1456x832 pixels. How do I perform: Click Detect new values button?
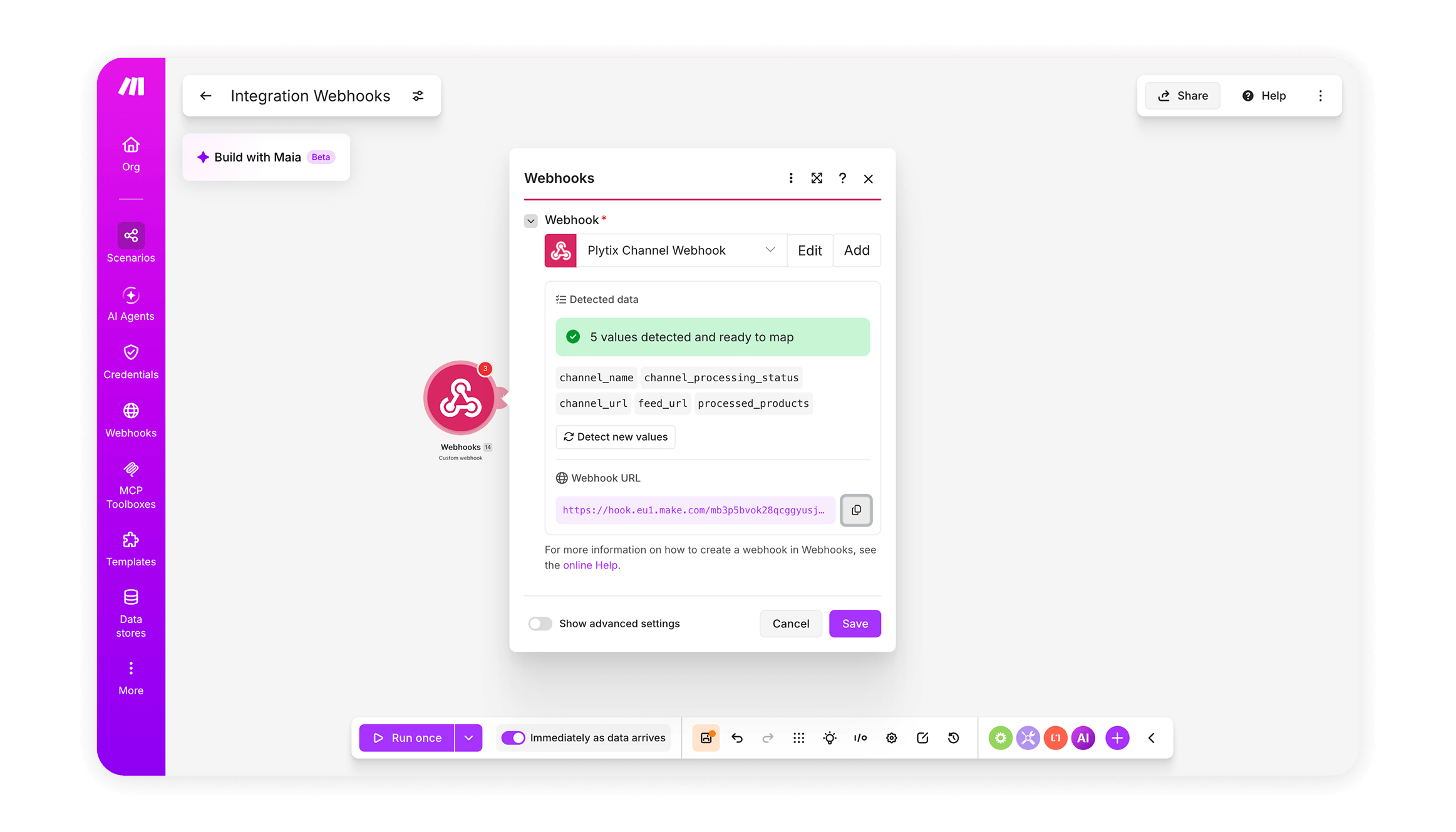pos(616,437)
